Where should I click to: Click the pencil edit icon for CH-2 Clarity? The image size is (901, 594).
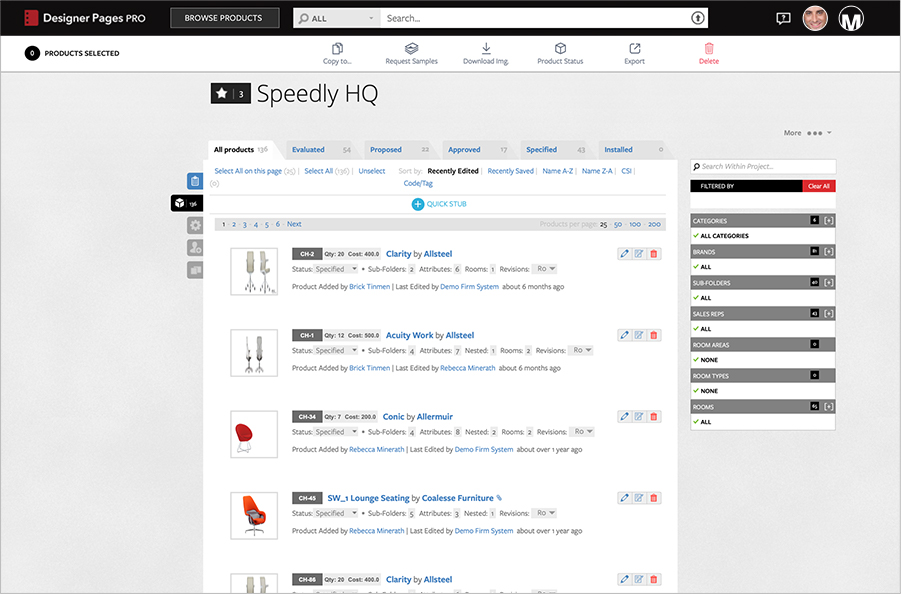click(x=625, y=253)
